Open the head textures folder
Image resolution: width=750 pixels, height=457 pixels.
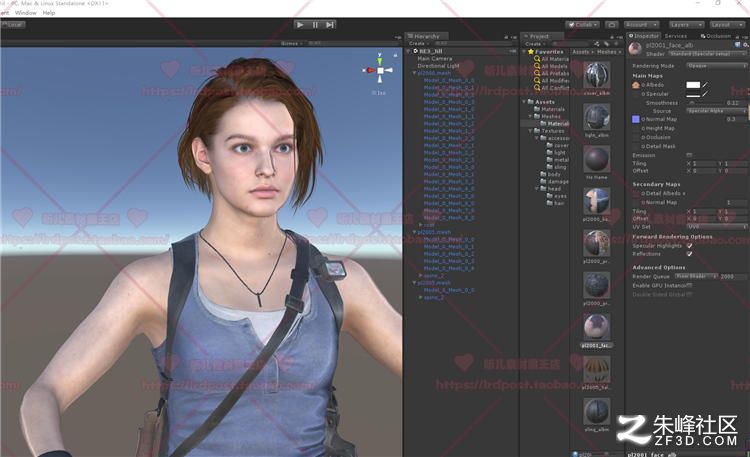[551, 189]
